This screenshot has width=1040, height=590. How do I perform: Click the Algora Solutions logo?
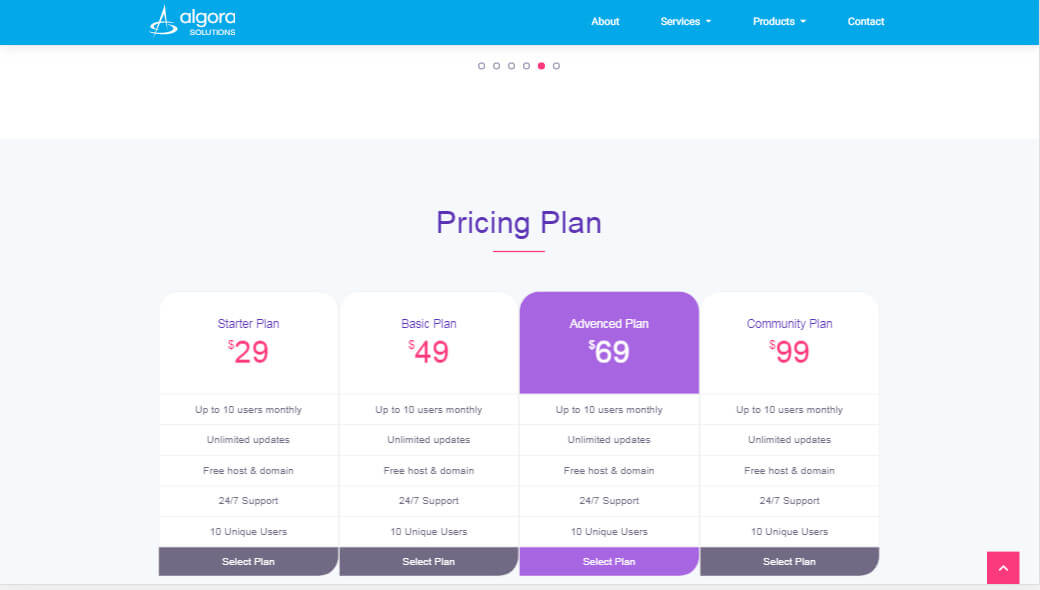click(193, 21)
